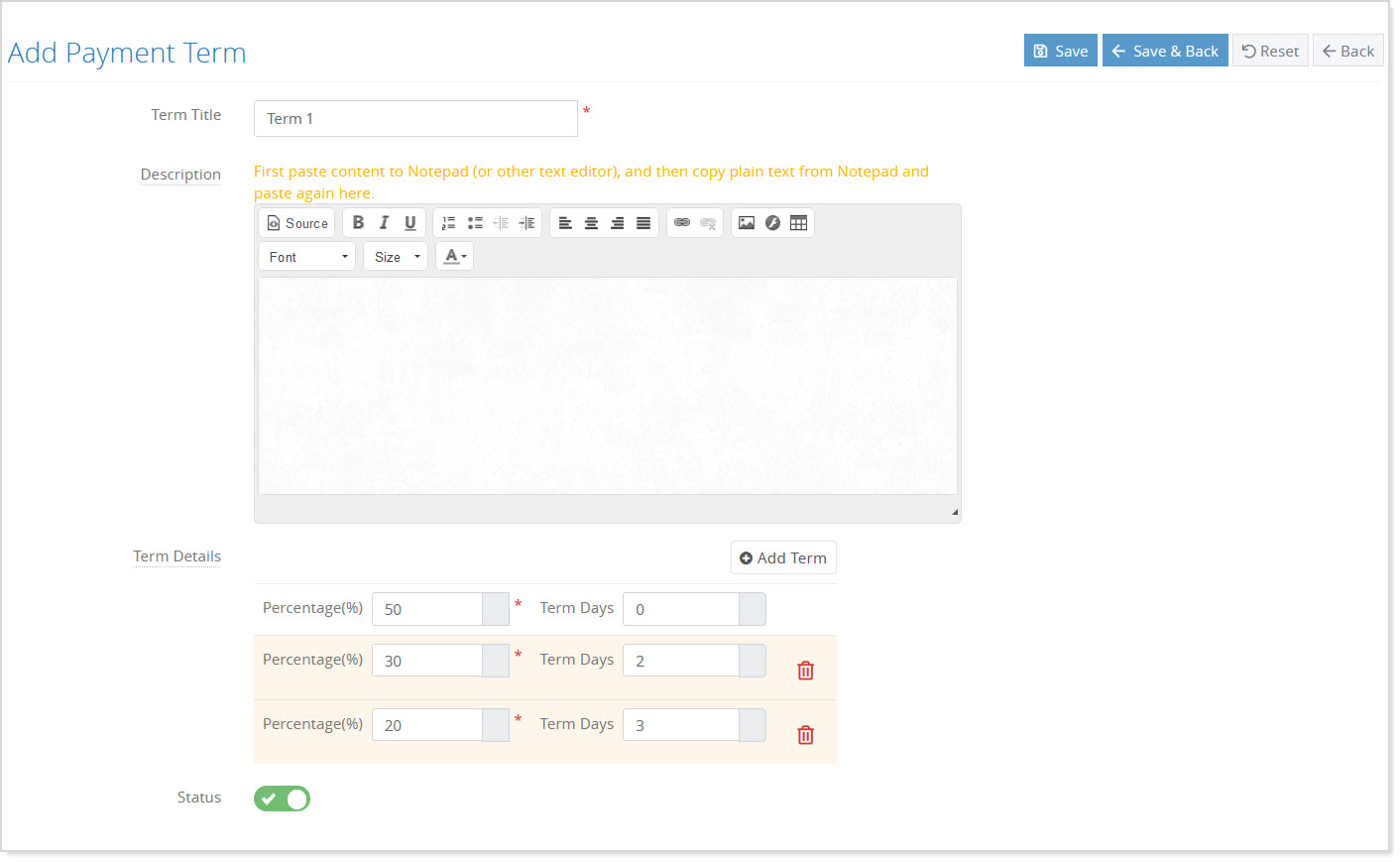This screenshot has width=1400, height=862.
Task: Open the insert link tool
Action: point(683,222)
